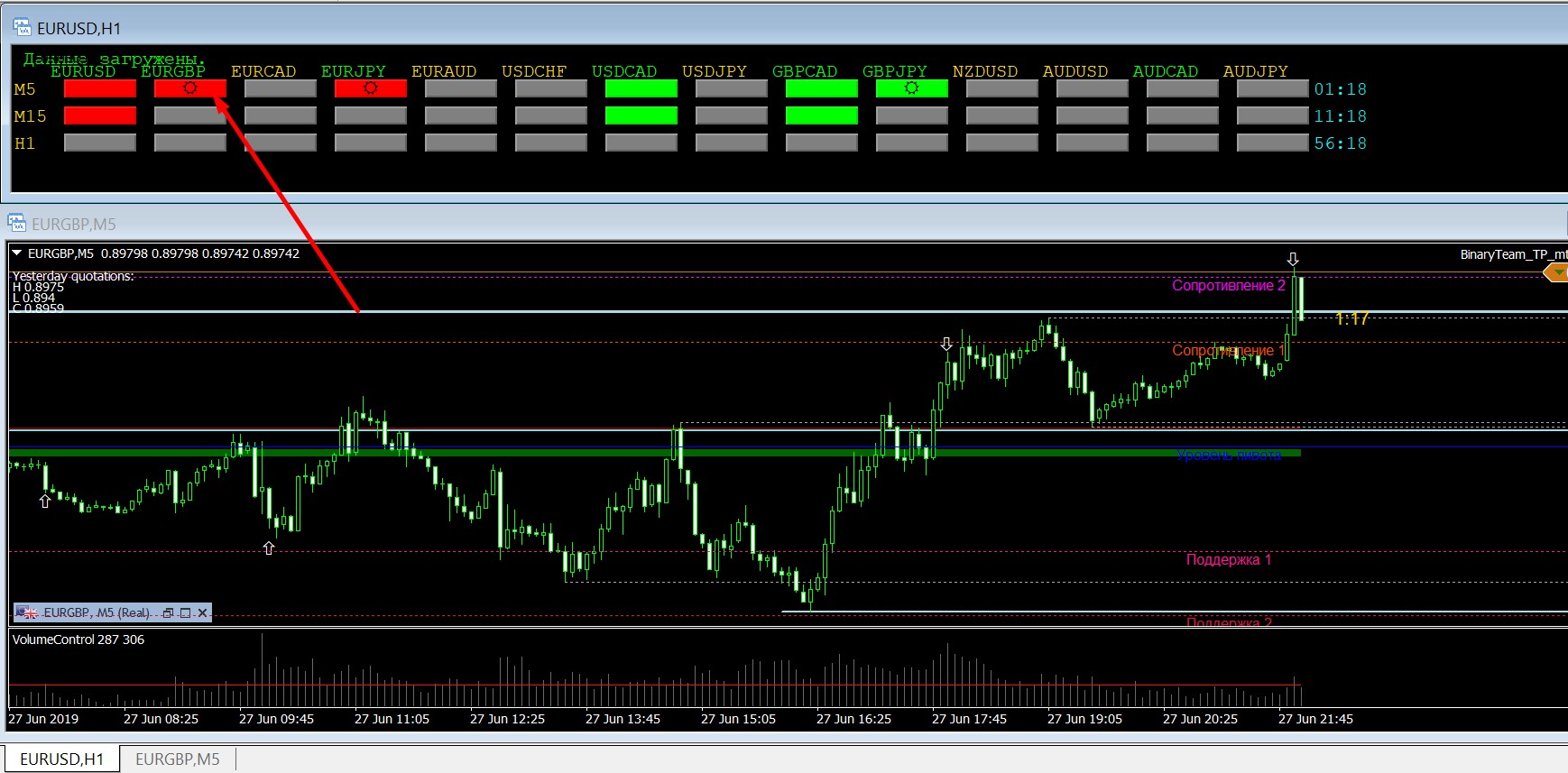Click the USDCHF pair label
1568x773 pixels.
(x=534, y=71)
